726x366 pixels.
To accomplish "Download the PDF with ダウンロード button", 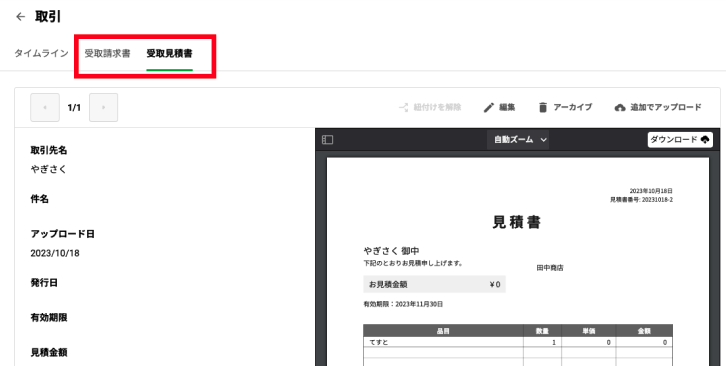I will click(680, 139).
